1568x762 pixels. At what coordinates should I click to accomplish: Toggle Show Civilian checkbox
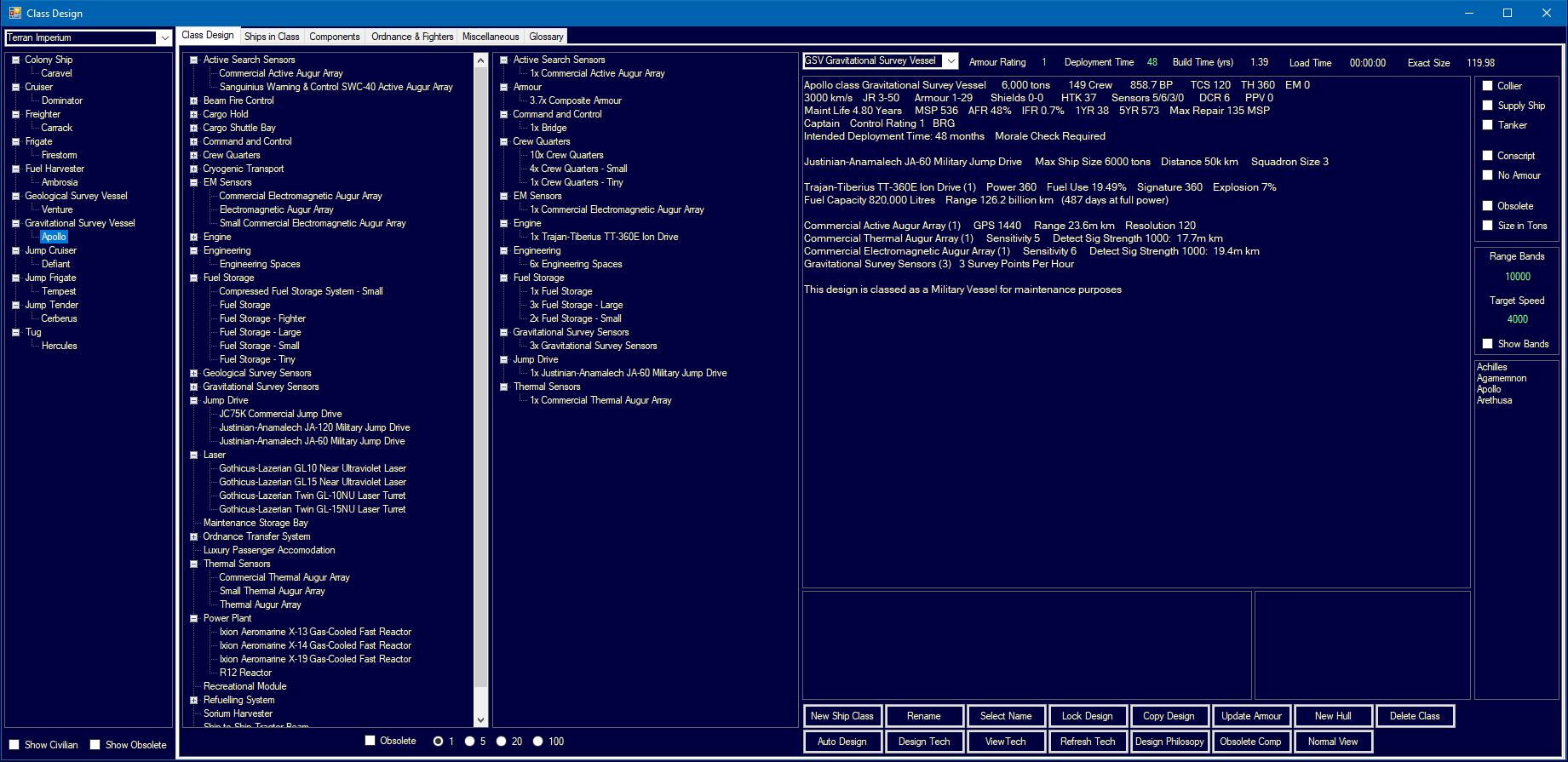click(14, 745)
